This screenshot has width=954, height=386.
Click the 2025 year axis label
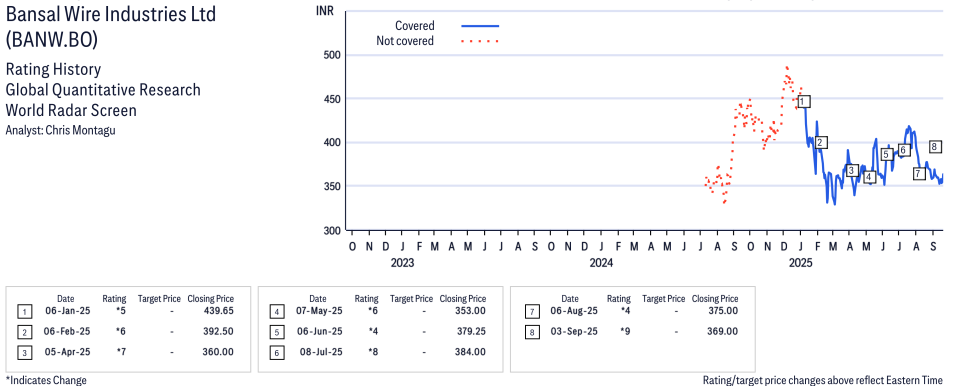[x=801, y=263]
